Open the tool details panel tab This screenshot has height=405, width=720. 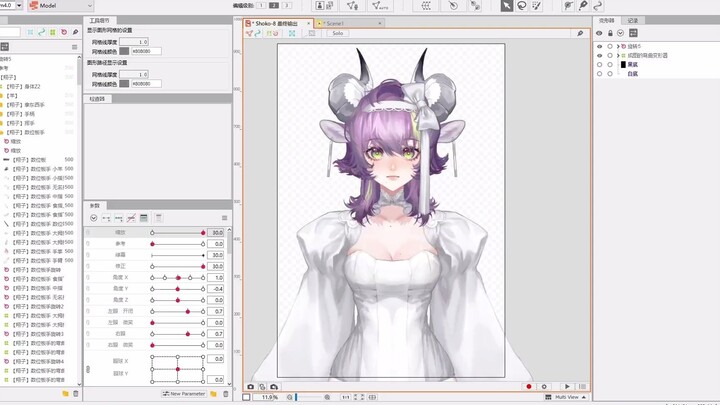click(99, 21)
